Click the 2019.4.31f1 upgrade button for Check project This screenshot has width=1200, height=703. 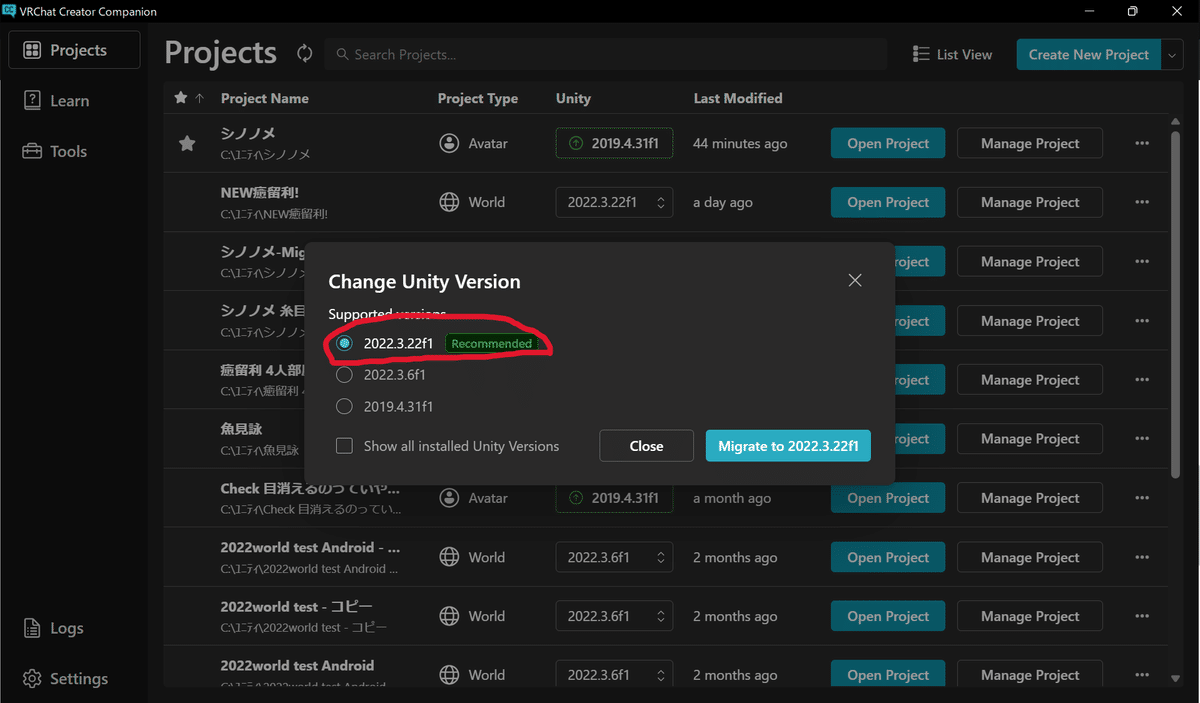614,498
